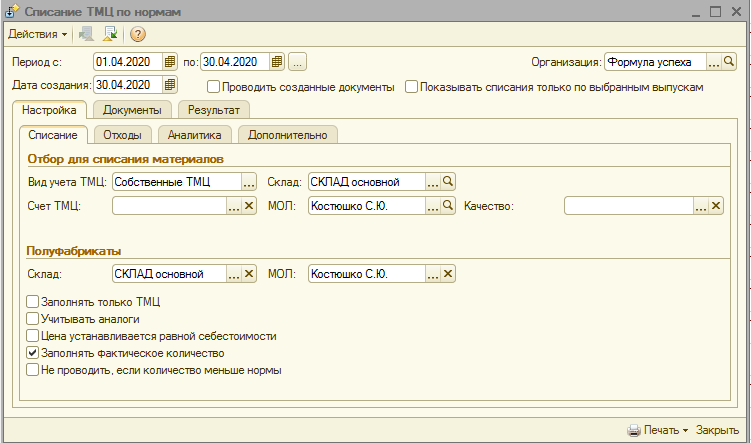Enable Заполнять только ТМЦ checkbox
The height and width of the screenshot is (443, 751).
tap(33, 301)
